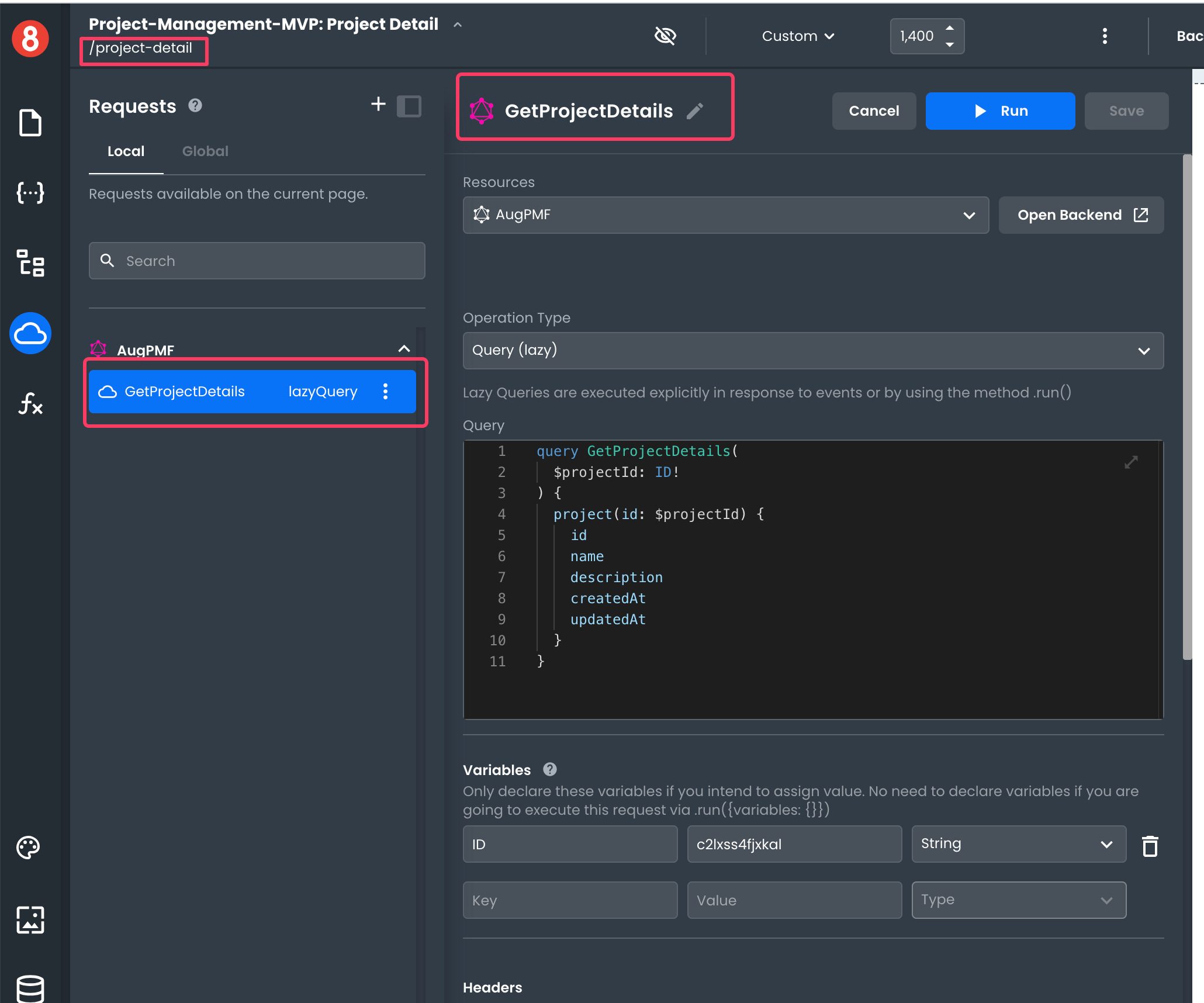The height and width of the screenshot is (1003, 1204).
Task: Delete the ID variable with trash icon
Action: click(x=1150, y=845)
